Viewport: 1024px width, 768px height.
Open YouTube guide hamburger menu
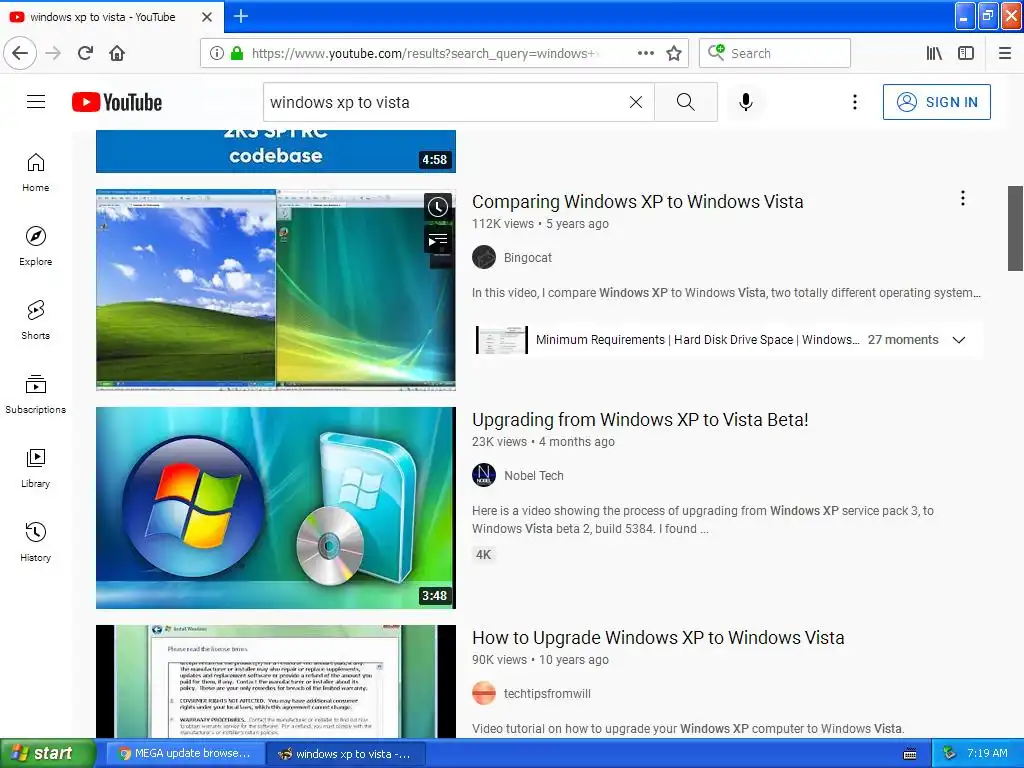(x=36, y=102)
